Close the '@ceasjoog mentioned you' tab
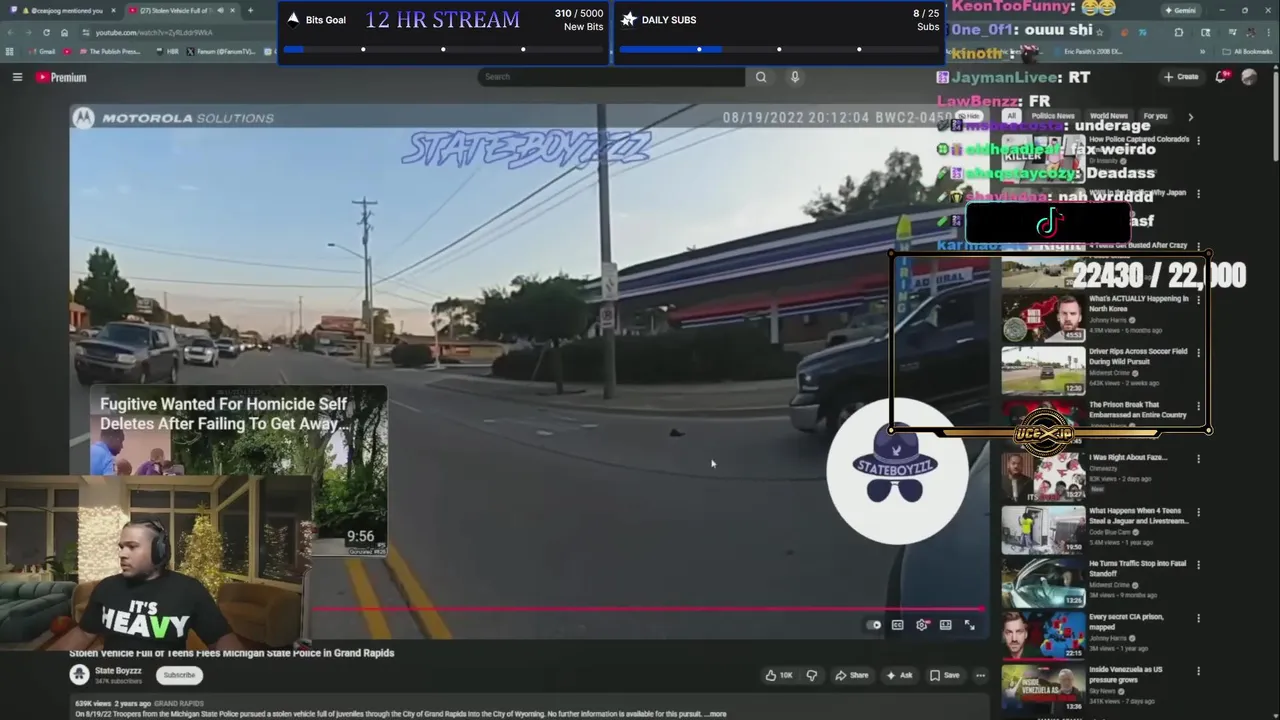This screenshot has width=1280, height=720. [x=113, y=10]
